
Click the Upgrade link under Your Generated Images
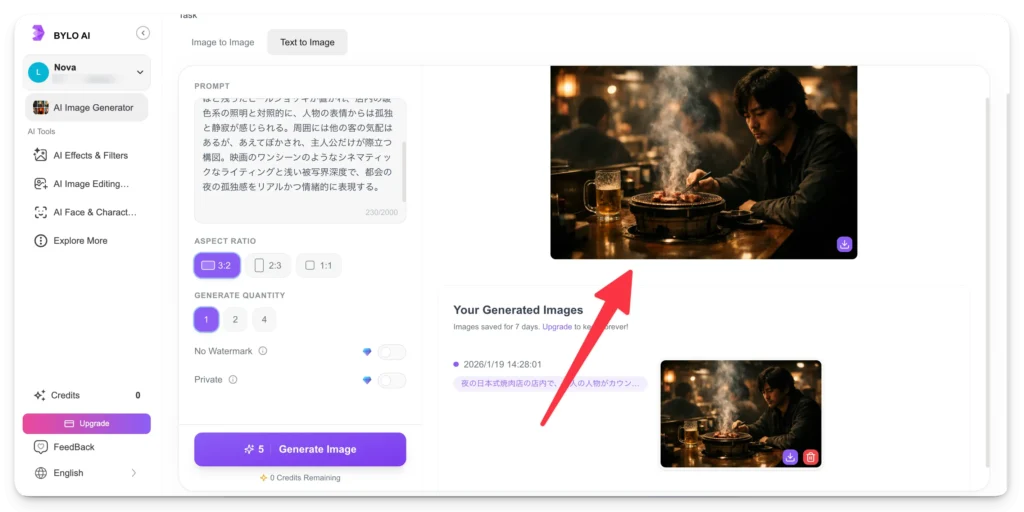pos(557,327)
